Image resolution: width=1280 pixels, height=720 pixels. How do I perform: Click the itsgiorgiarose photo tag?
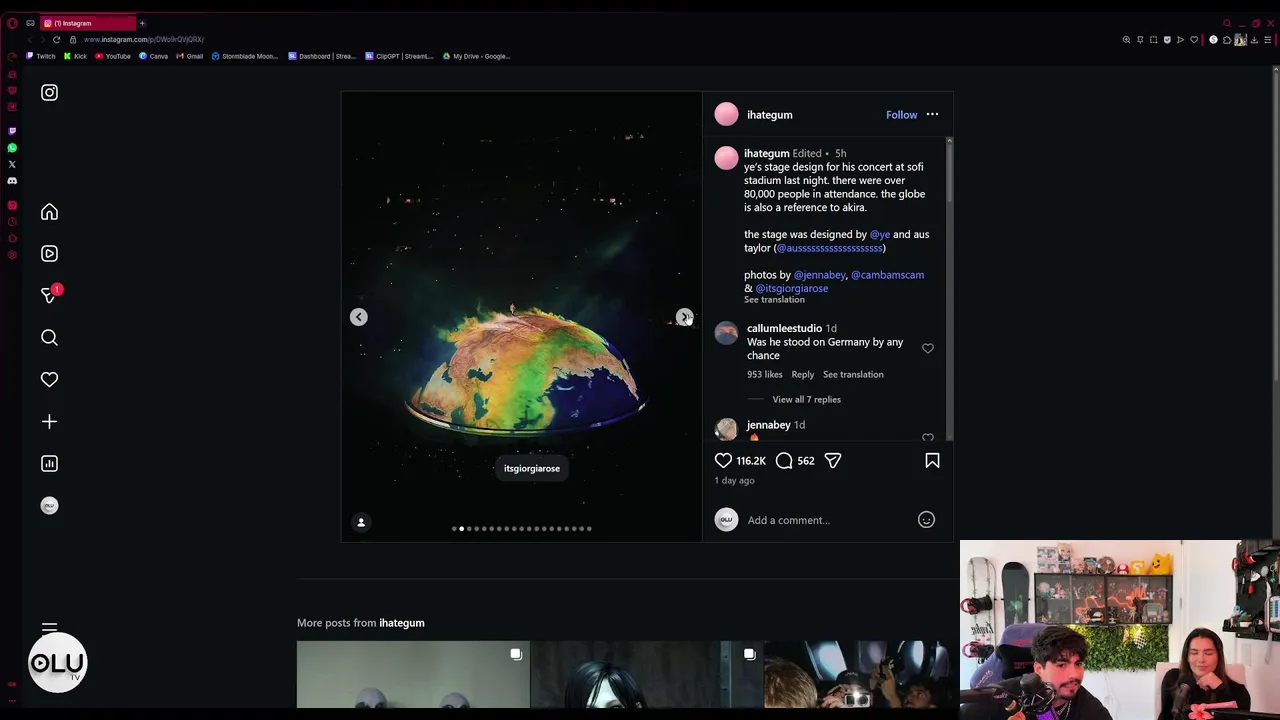click(532, 469)
